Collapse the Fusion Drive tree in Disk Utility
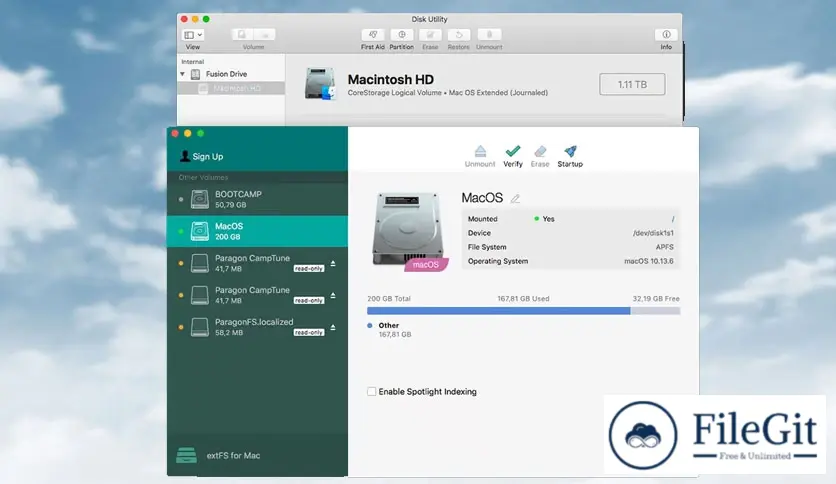The width and height of the screenshot is (836, 484). pos(183,74)
